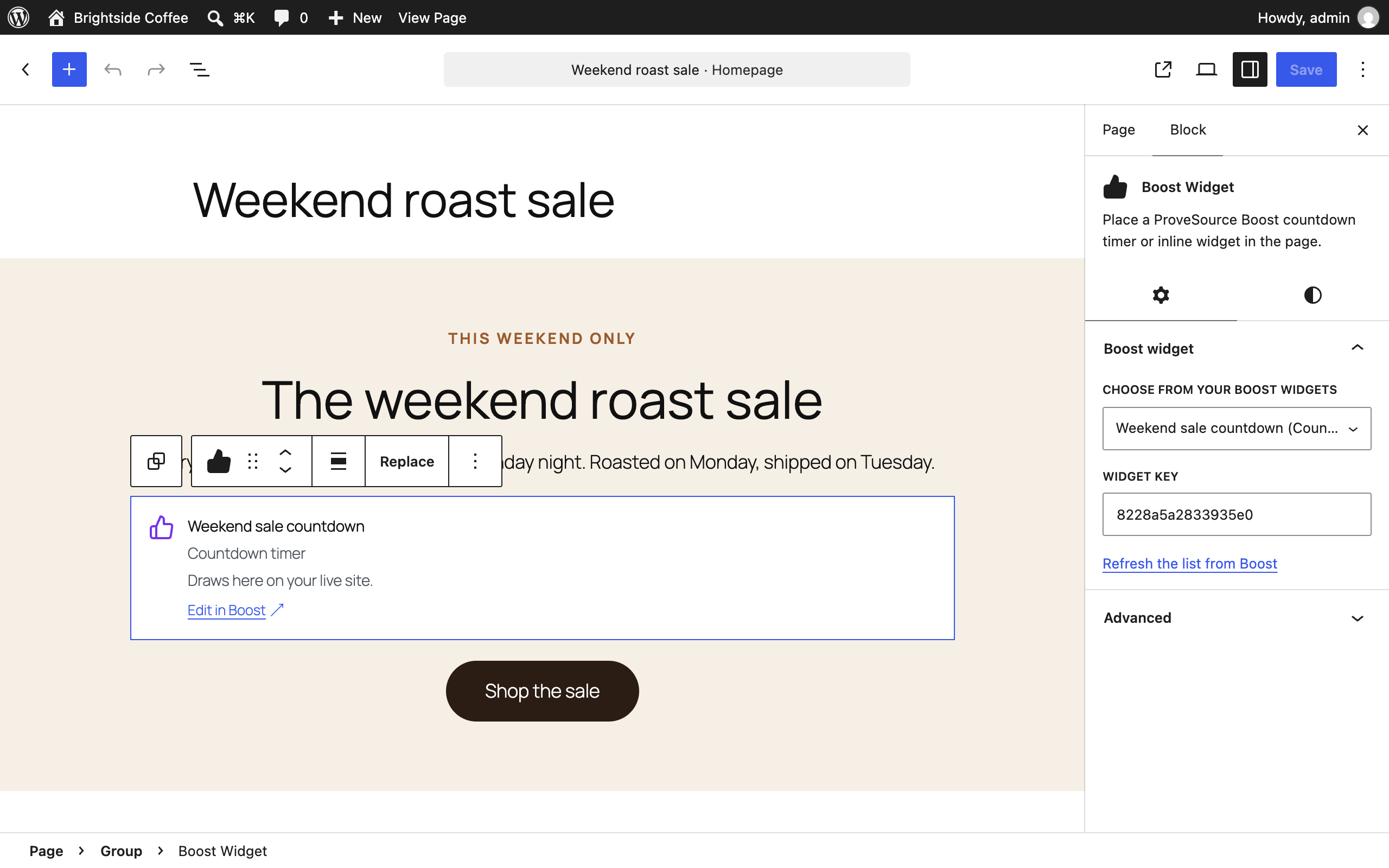
Task: Undo the last change
Action: point(113,69)
